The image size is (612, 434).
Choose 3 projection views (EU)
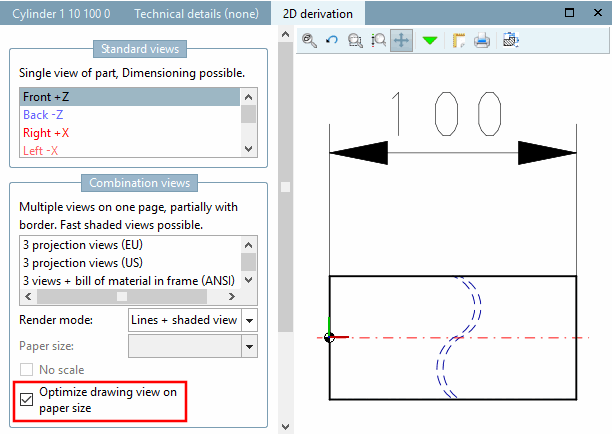[x=130, y=245]
